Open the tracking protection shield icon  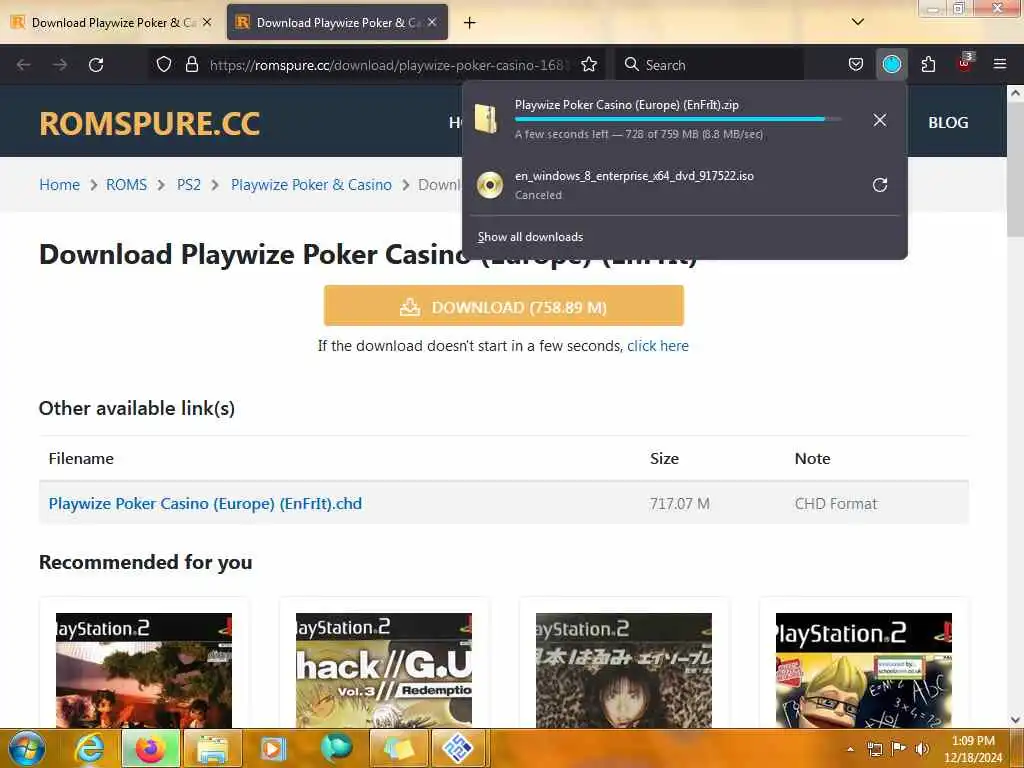coord(164,64)
